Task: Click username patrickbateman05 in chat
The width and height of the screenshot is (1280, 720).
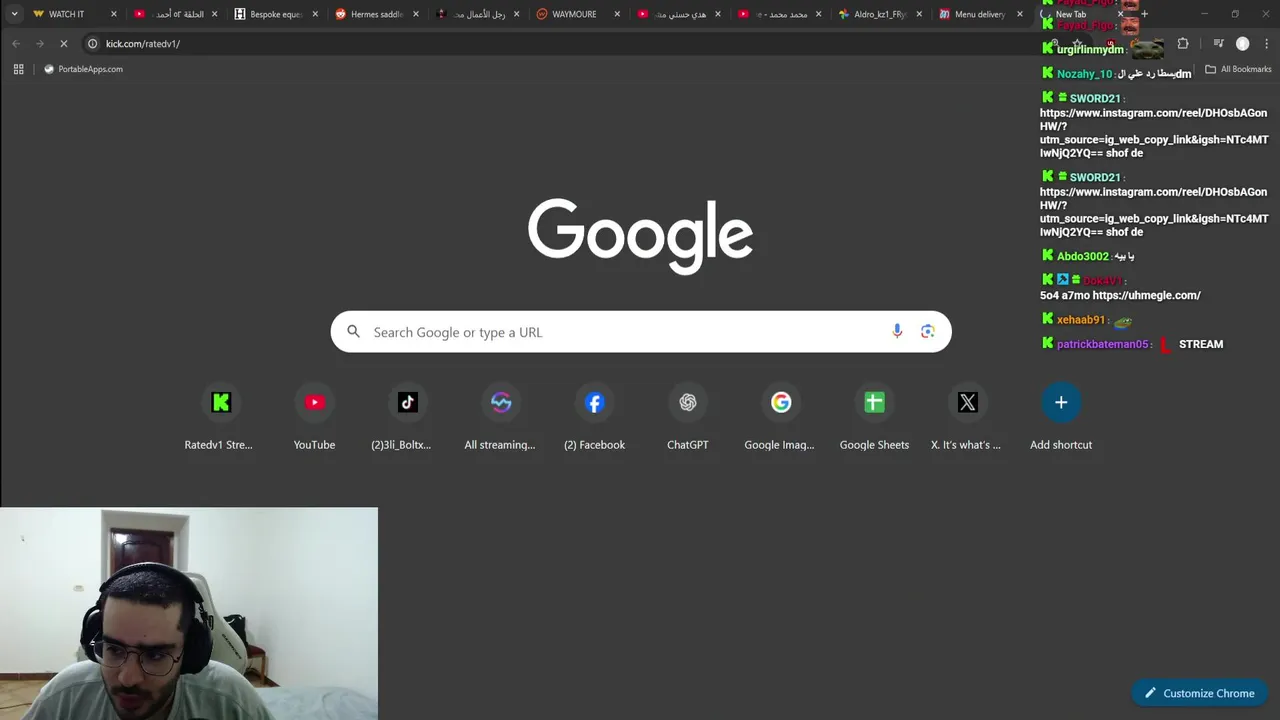Action: click(1103, 344)
